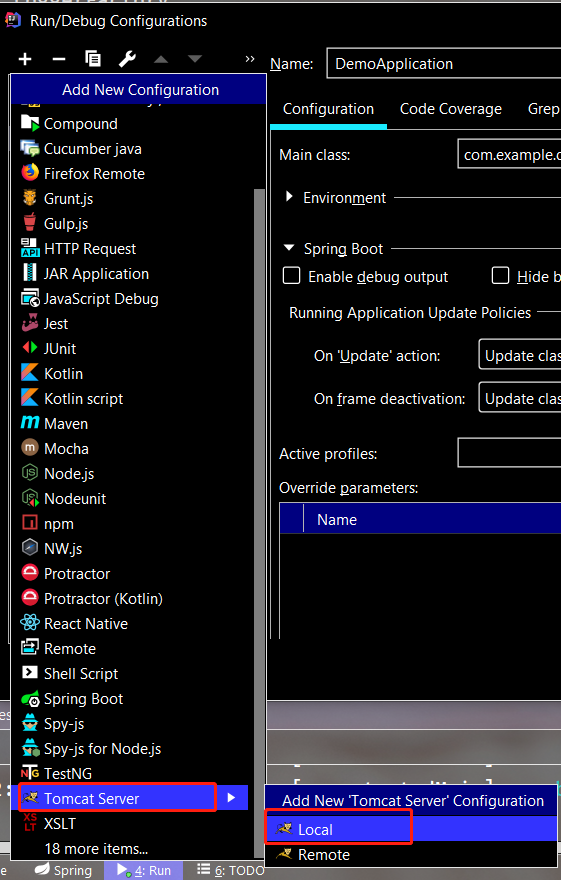Click the Active profiles input field
This screenshot has height=880, width=561.
(x=509, y=453)
